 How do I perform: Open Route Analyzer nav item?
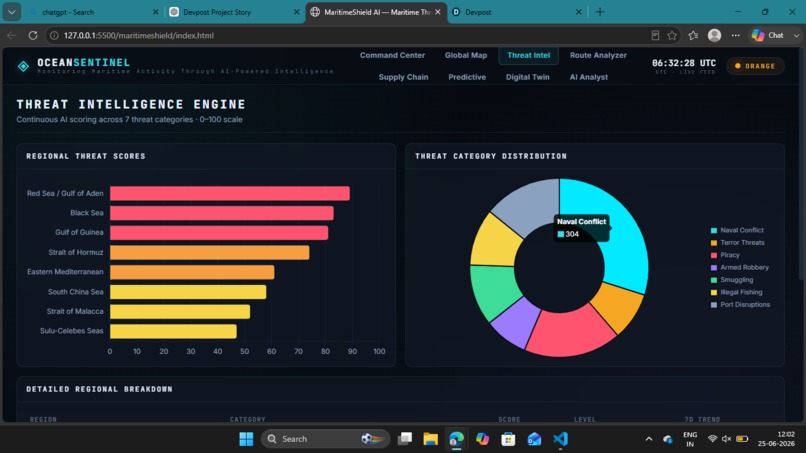tap(598, 55)
